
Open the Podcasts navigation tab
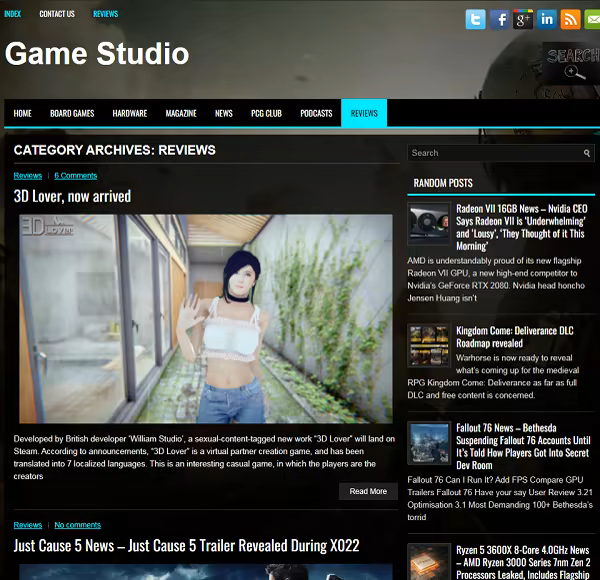click(316, 114)
